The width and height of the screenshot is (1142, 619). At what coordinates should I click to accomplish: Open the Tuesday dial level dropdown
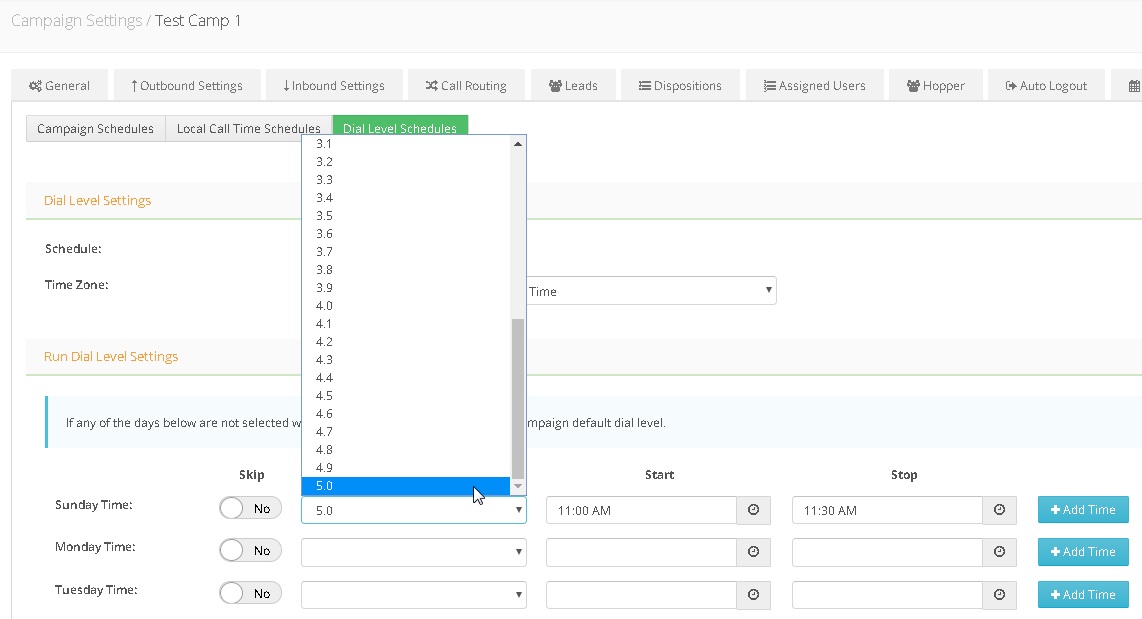tap(413, 594)
